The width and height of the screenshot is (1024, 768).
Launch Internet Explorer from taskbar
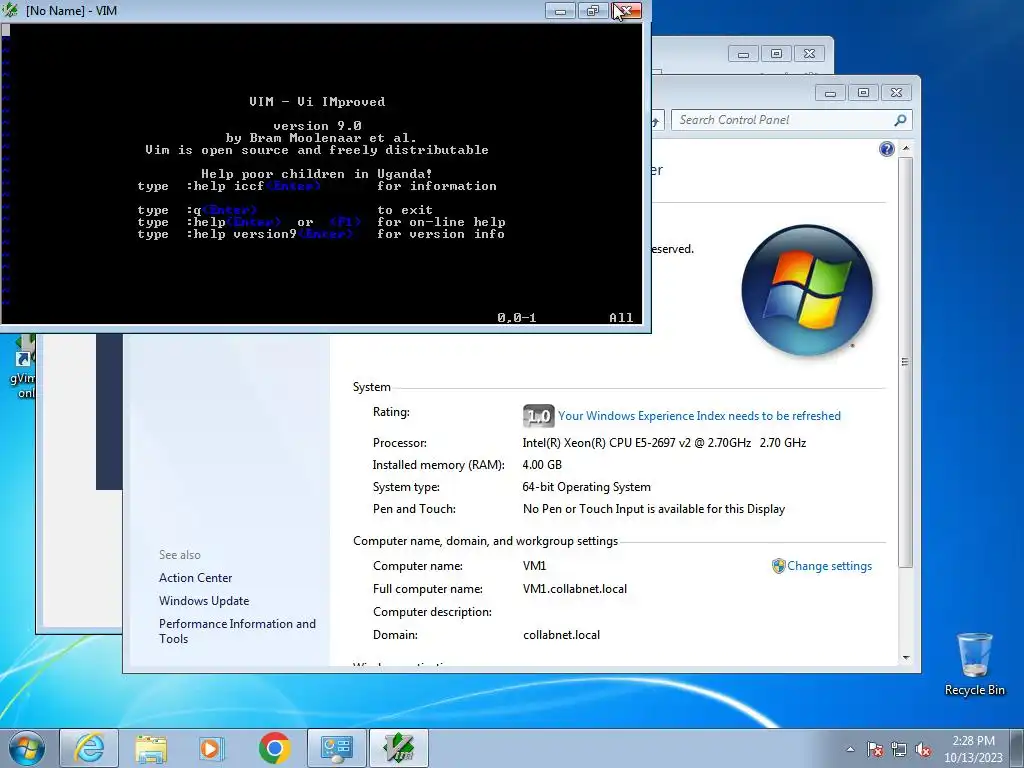pos(89,748)
